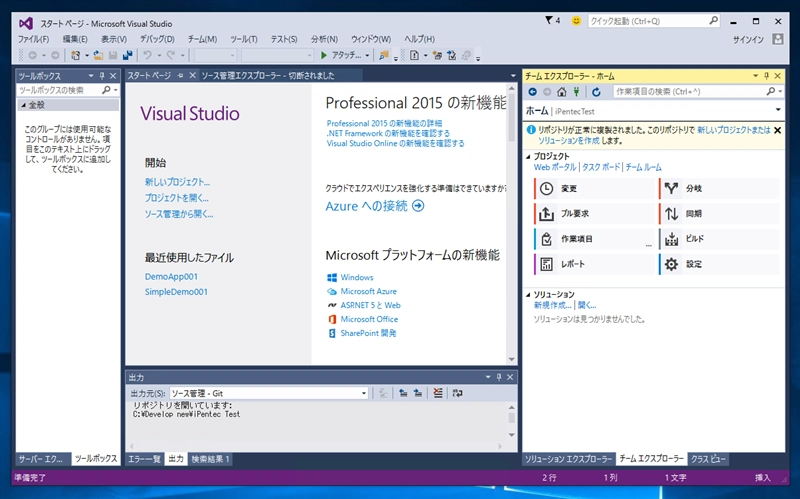Open recent file DemoApp001
The height and width of the screenshot is (499, 800).
(x=171, y=277)
